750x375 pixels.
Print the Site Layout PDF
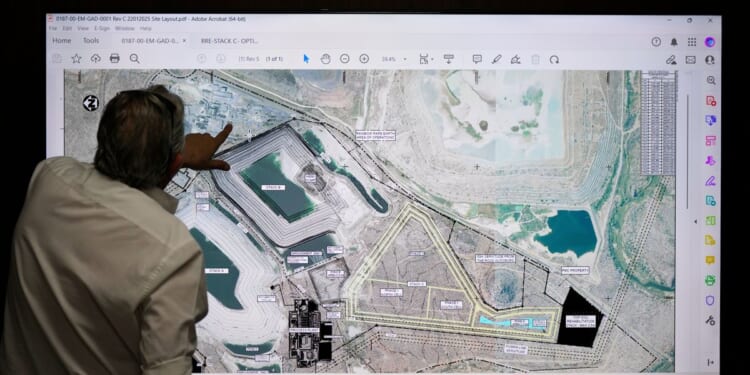[115, 58]
